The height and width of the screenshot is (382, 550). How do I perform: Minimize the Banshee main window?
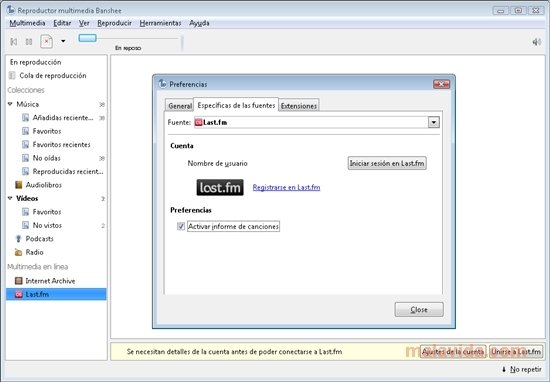click(501, 11)
